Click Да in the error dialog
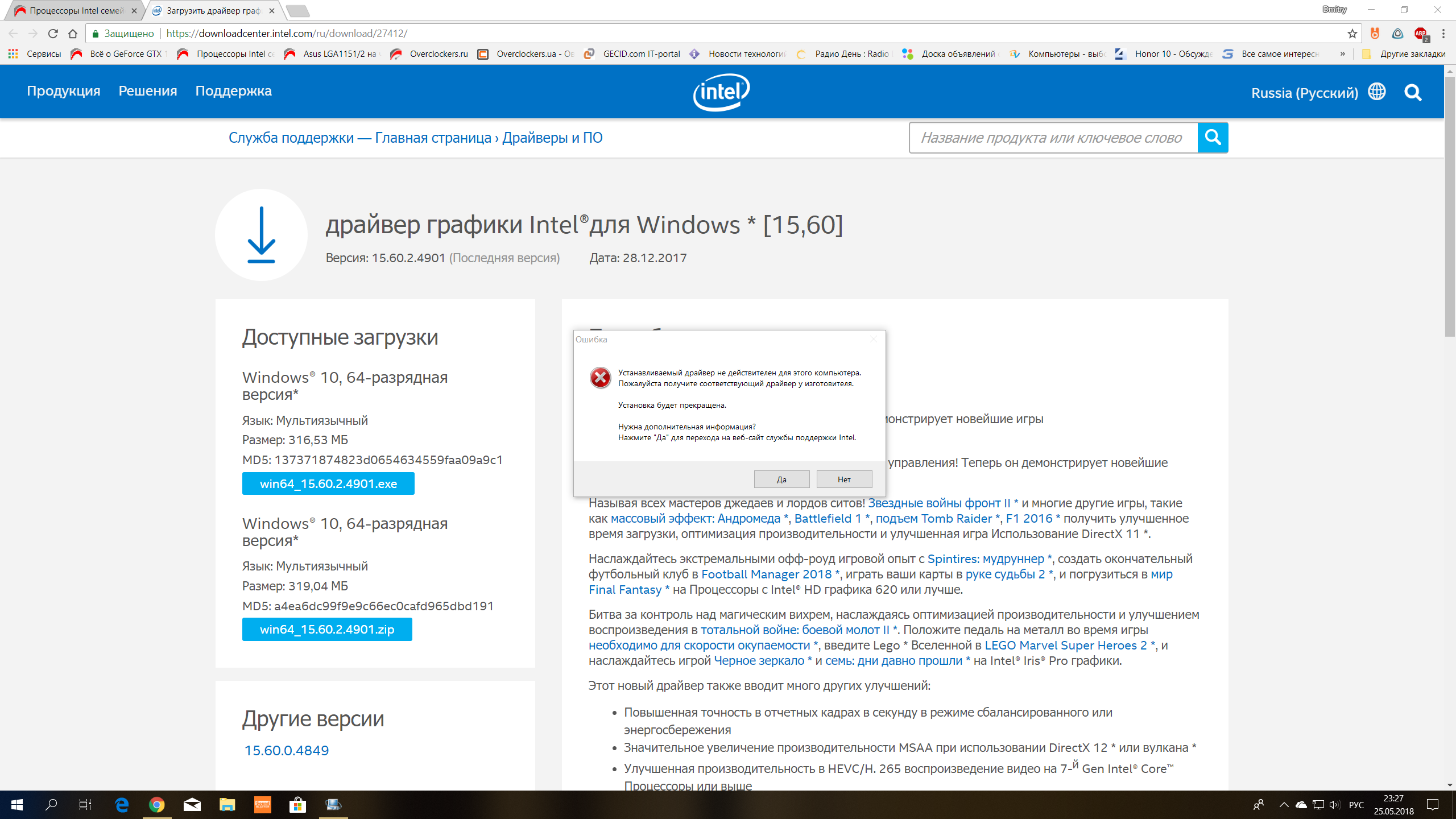The image size is (1456, 819). pyautogui.click(x=781, y=479)
